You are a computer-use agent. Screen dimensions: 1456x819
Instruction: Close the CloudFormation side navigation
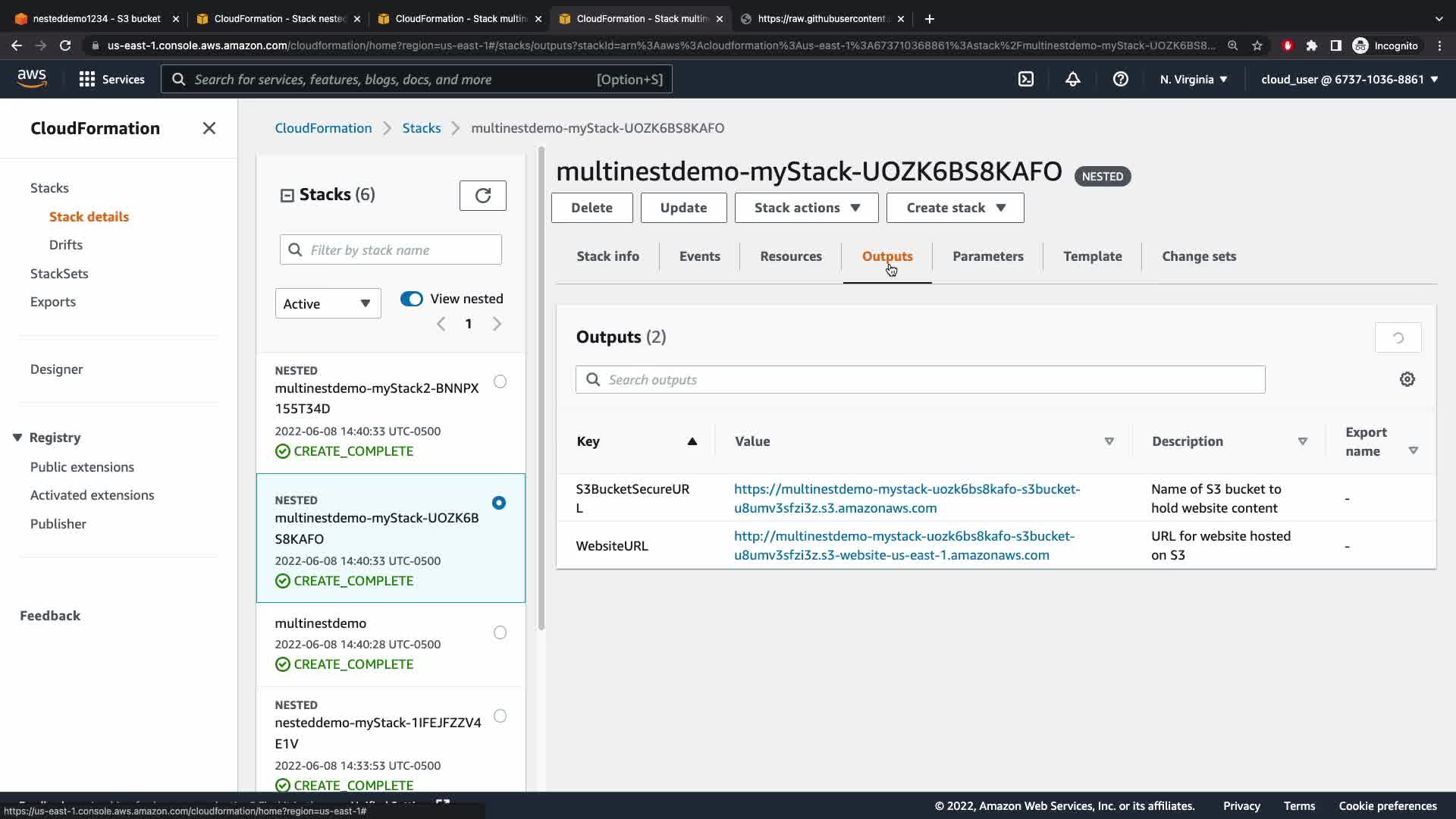[209, 128]
